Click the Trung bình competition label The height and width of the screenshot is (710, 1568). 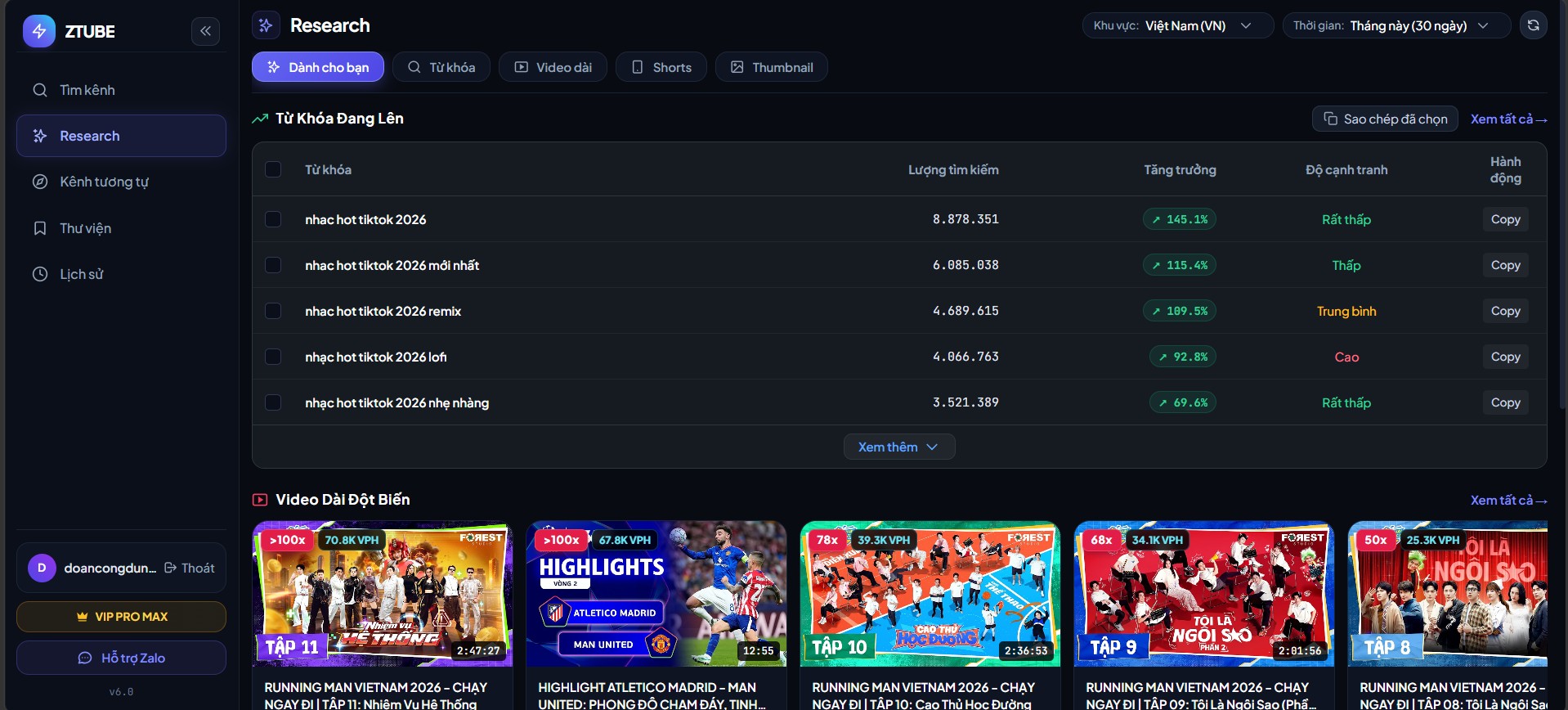pos(1346,311)
